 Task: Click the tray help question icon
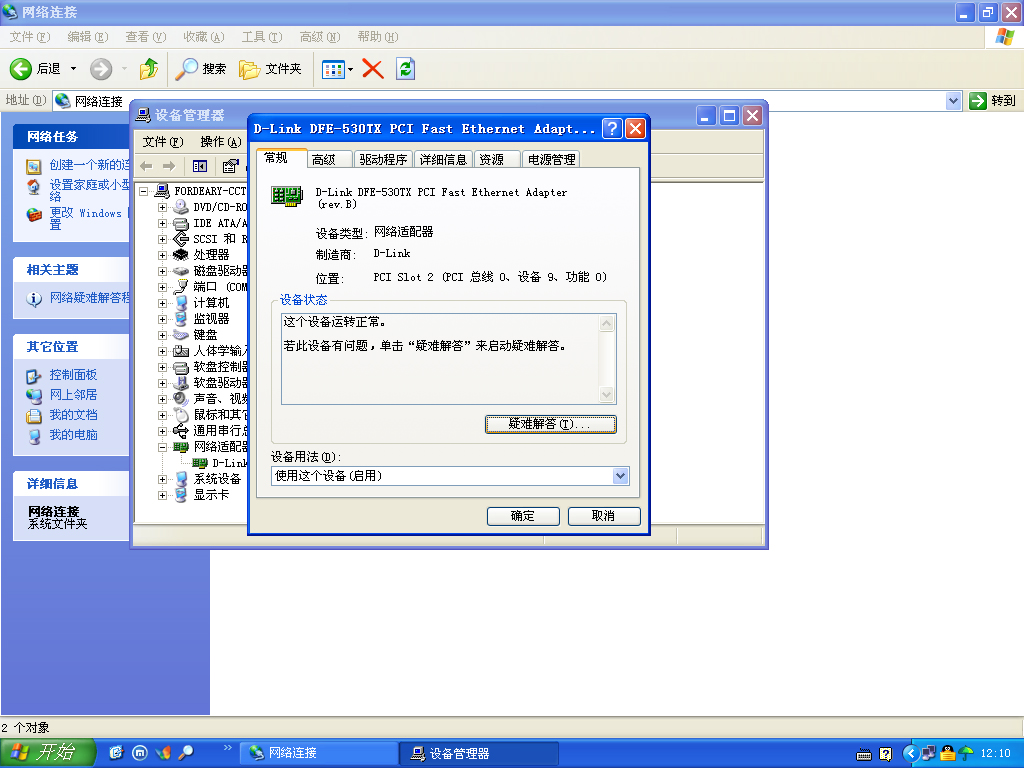[x=886, y=754]
